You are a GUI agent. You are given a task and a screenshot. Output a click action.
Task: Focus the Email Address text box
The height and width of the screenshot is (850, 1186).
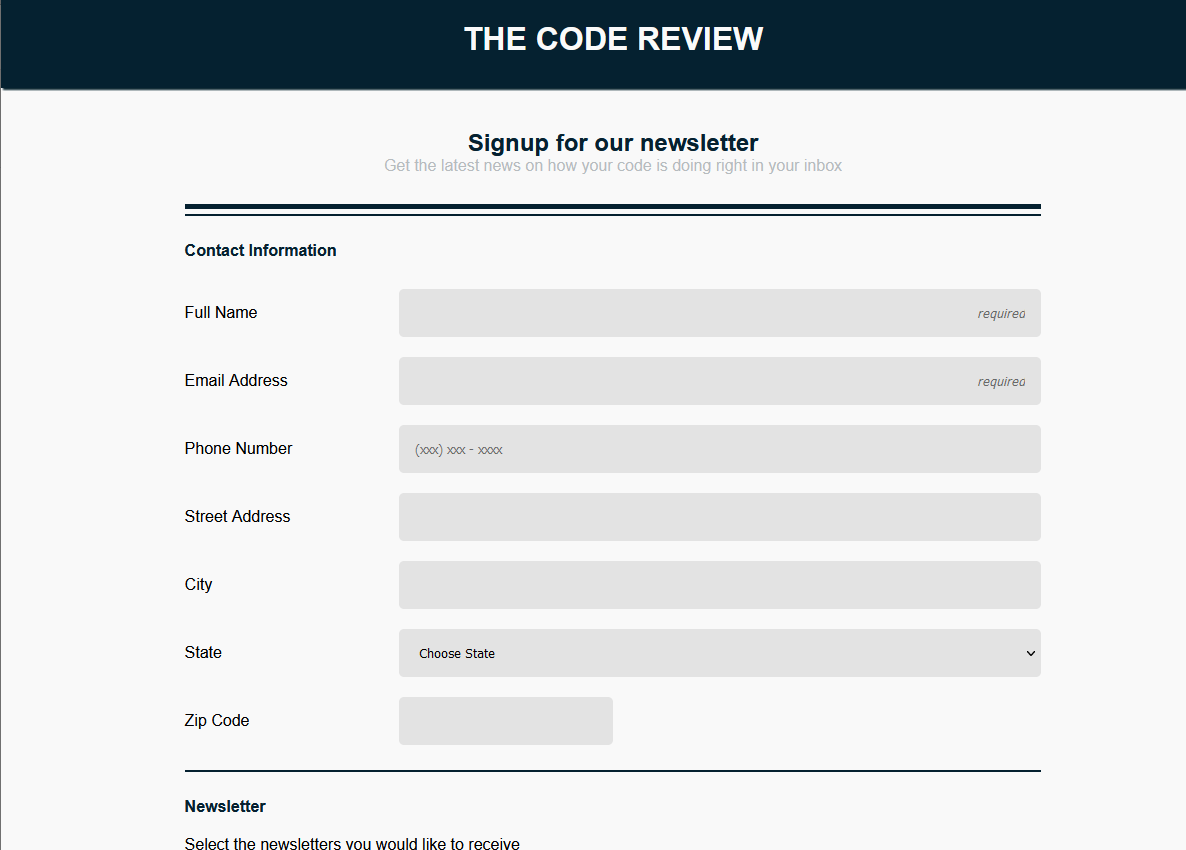pyautogui.click(x=719, y=381)
